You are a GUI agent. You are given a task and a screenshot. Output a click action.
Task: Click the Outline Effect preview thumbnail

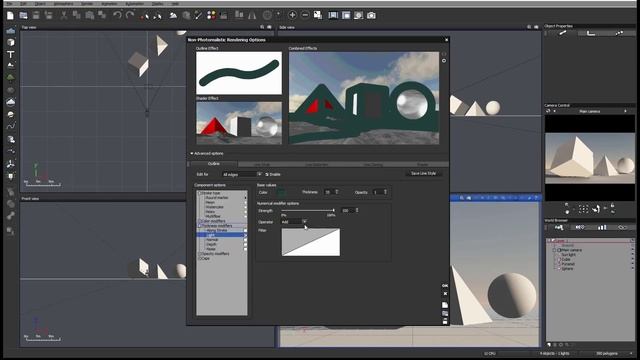[239, 73]
